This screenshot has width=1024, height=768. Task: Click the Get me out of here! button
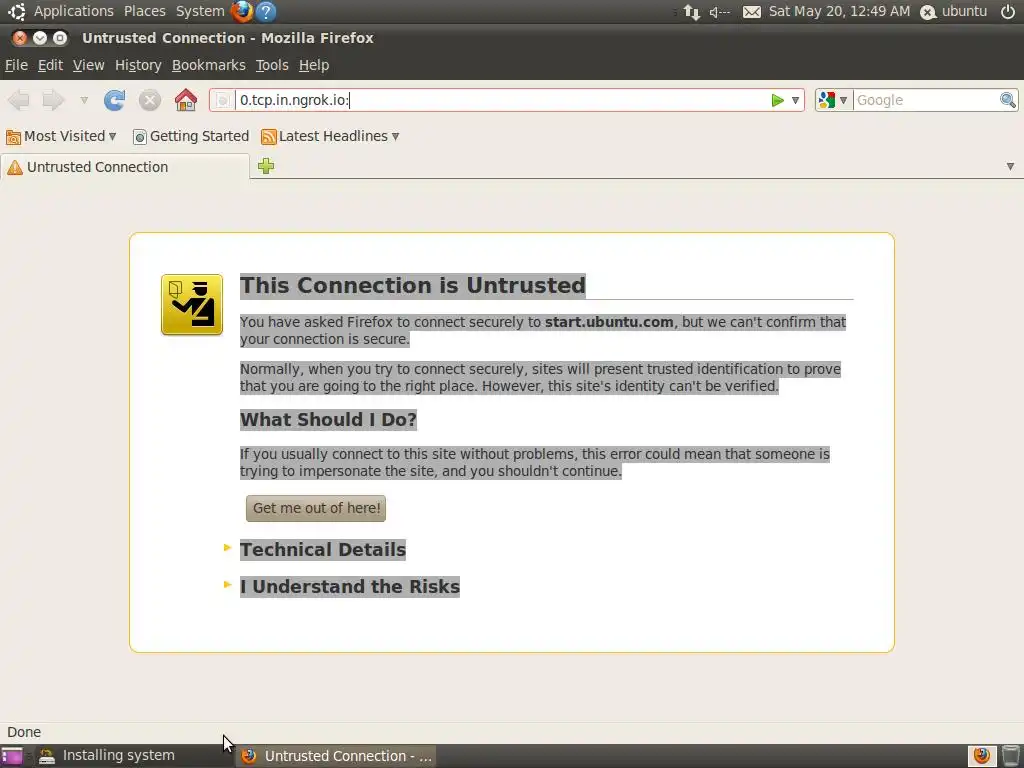tap(316, 508)
